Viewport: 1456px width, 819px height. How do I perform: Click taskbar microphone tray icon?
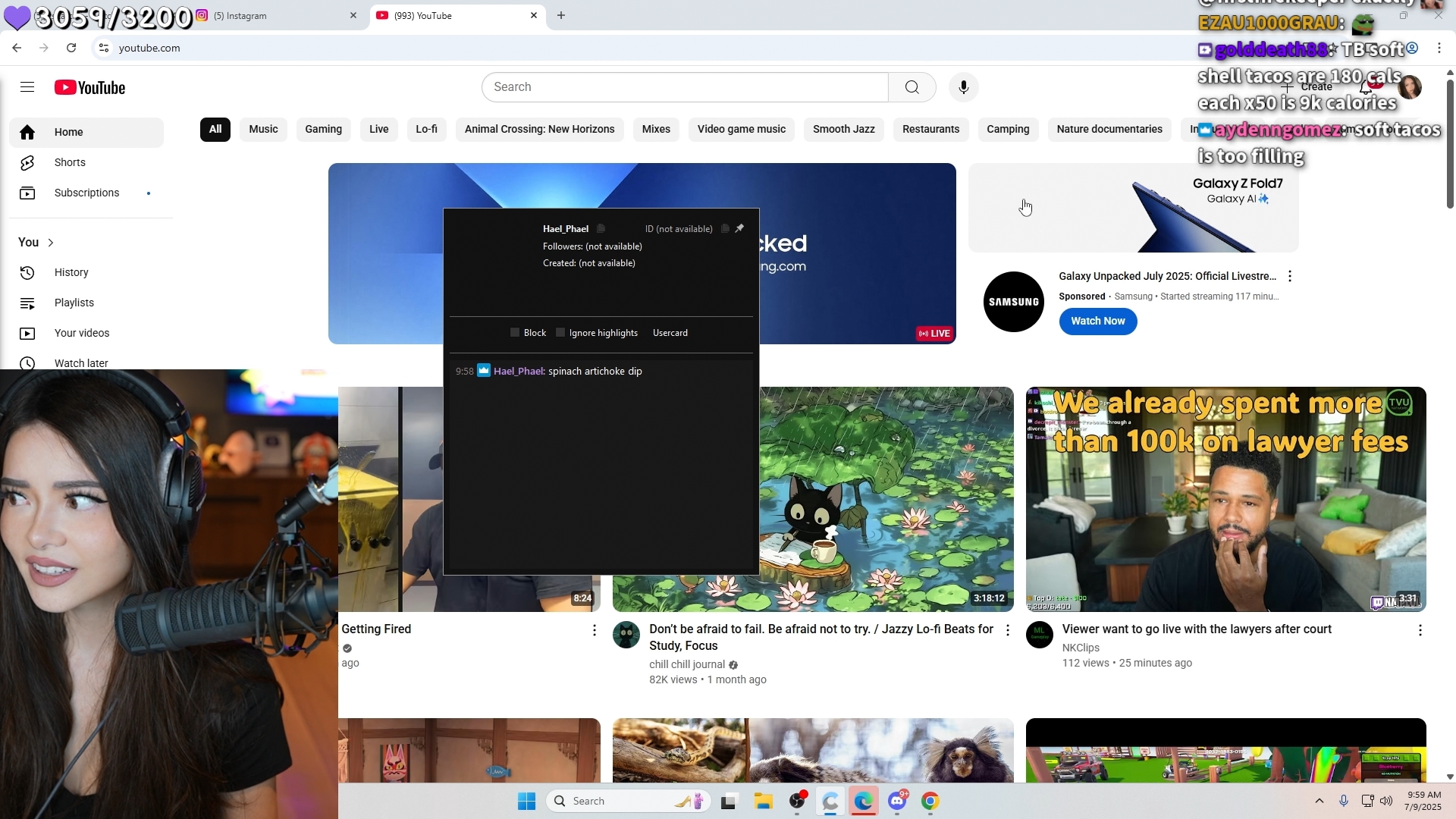pos(1344,801)
